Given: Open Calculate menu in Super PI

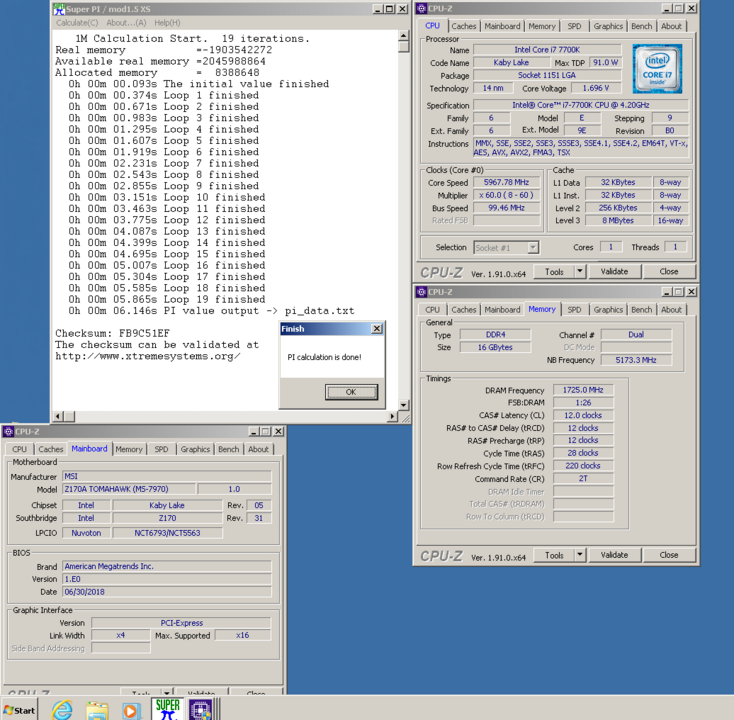Looking at the screenshot, I should pyautogui.click(x=77, y=22).
